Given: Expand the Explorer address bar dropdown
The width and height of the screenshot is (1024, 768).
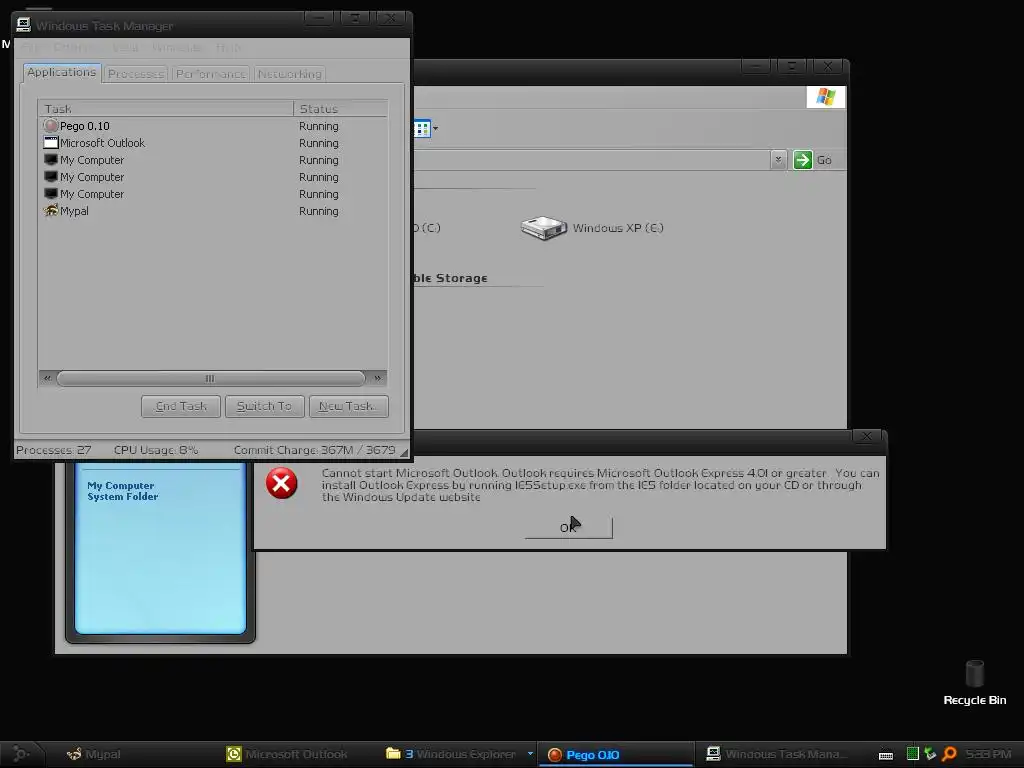Looking at the screenshot, I should point(778,160).
